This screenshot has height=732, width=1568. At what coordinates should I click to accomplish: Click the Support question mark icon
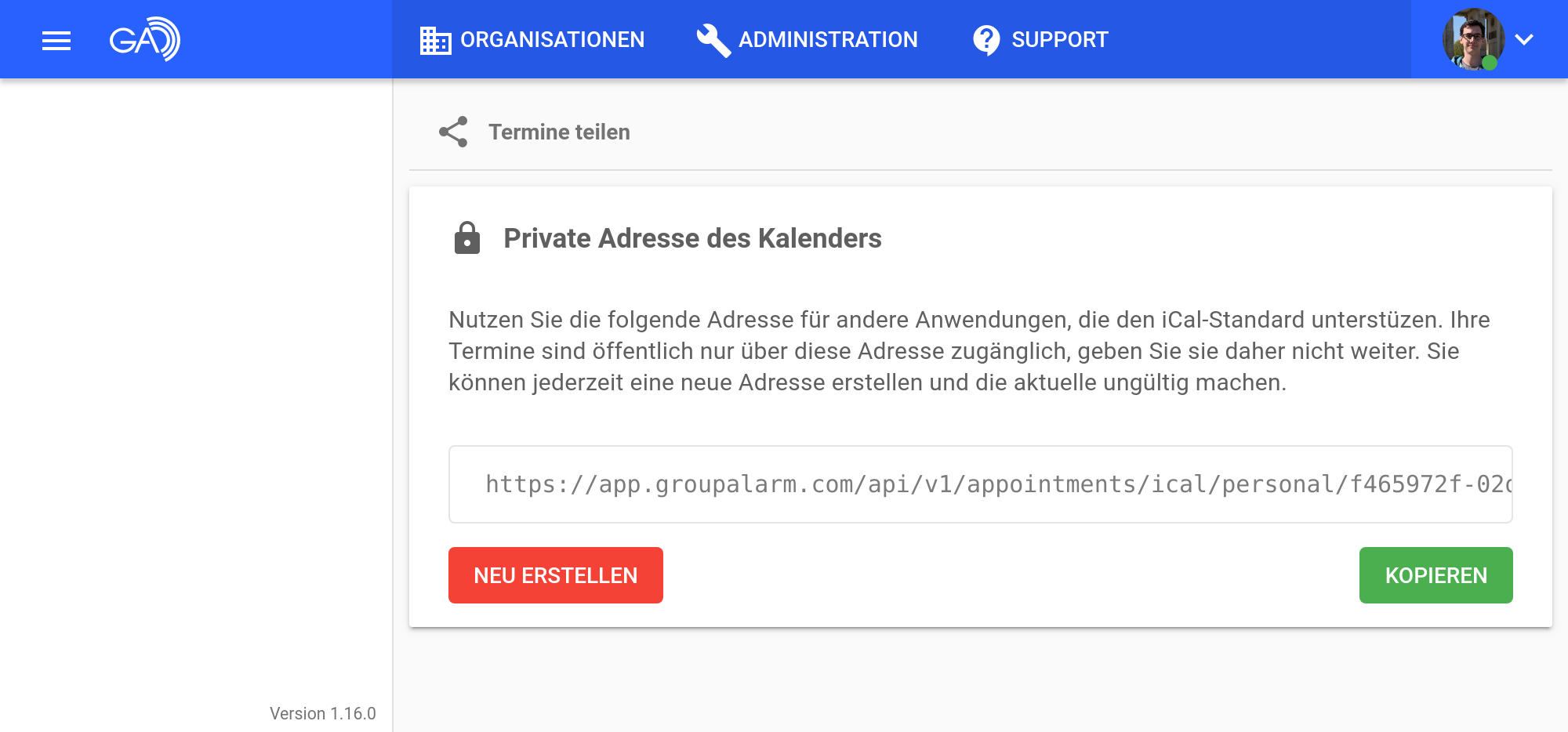(986, 40)
